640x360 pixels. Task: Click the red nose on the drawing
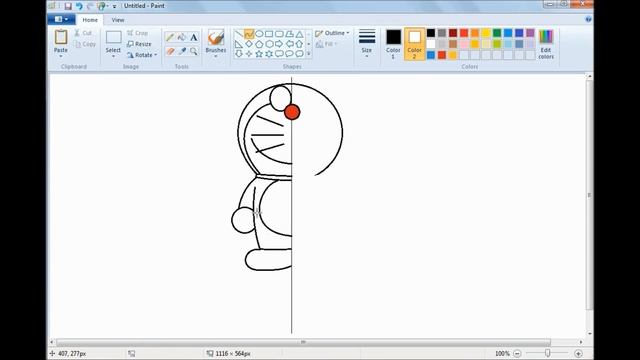click(292, 112)
